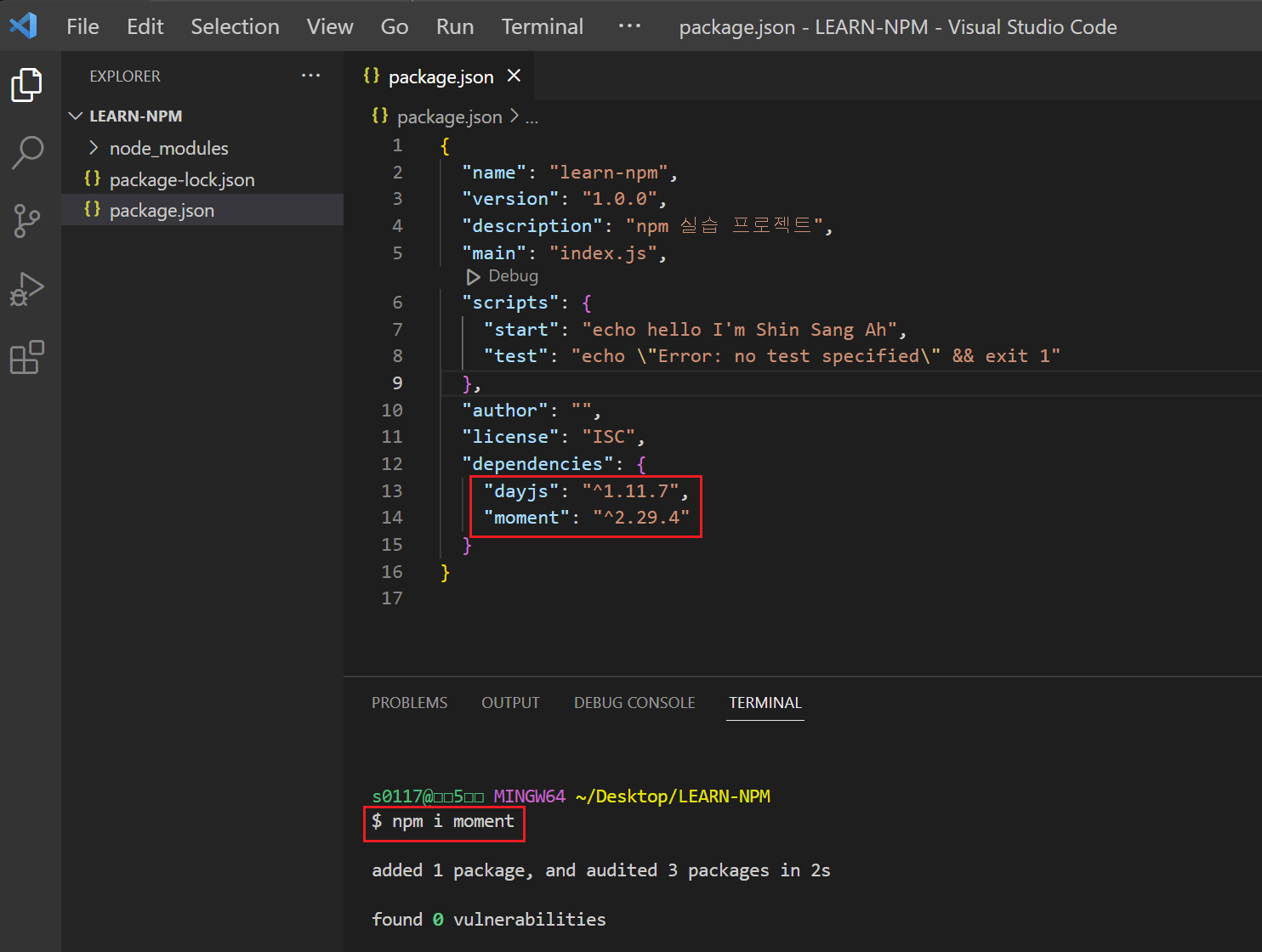Click the "dayjs" dependency key

coord(521,491)
